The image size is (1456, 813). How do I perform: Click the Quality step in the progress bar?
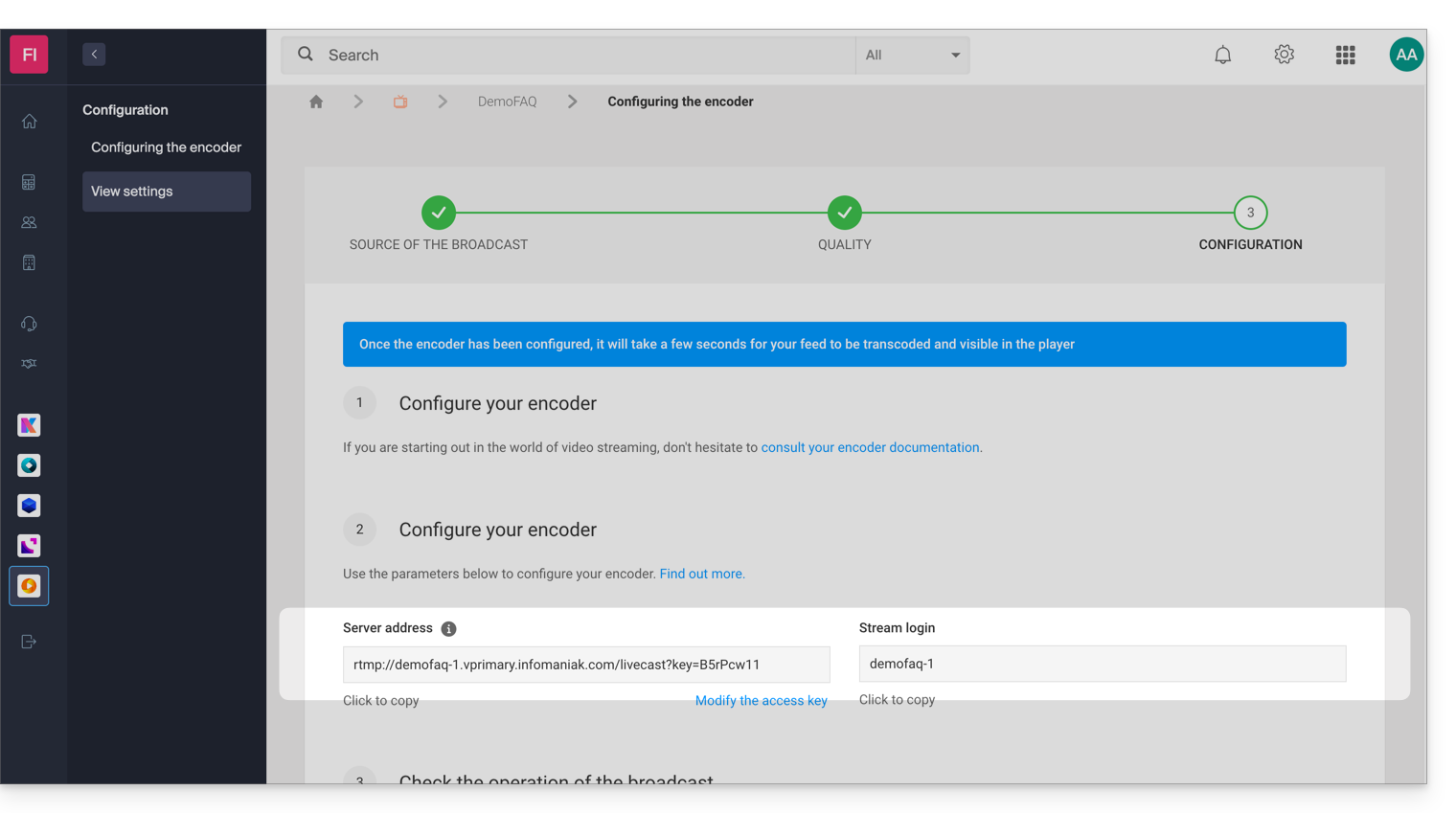click(x=844, y=214)
